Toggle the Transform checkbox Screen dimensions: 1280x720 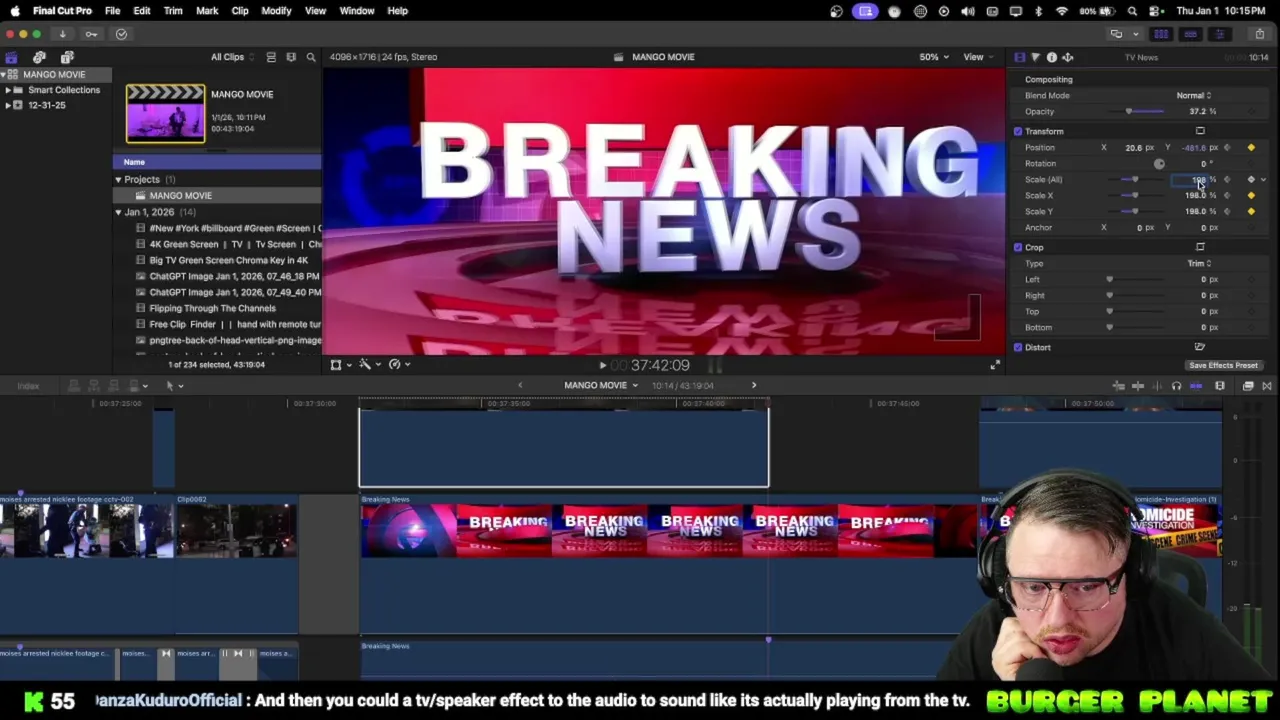pyautogui.click(x=1018, y=131)
